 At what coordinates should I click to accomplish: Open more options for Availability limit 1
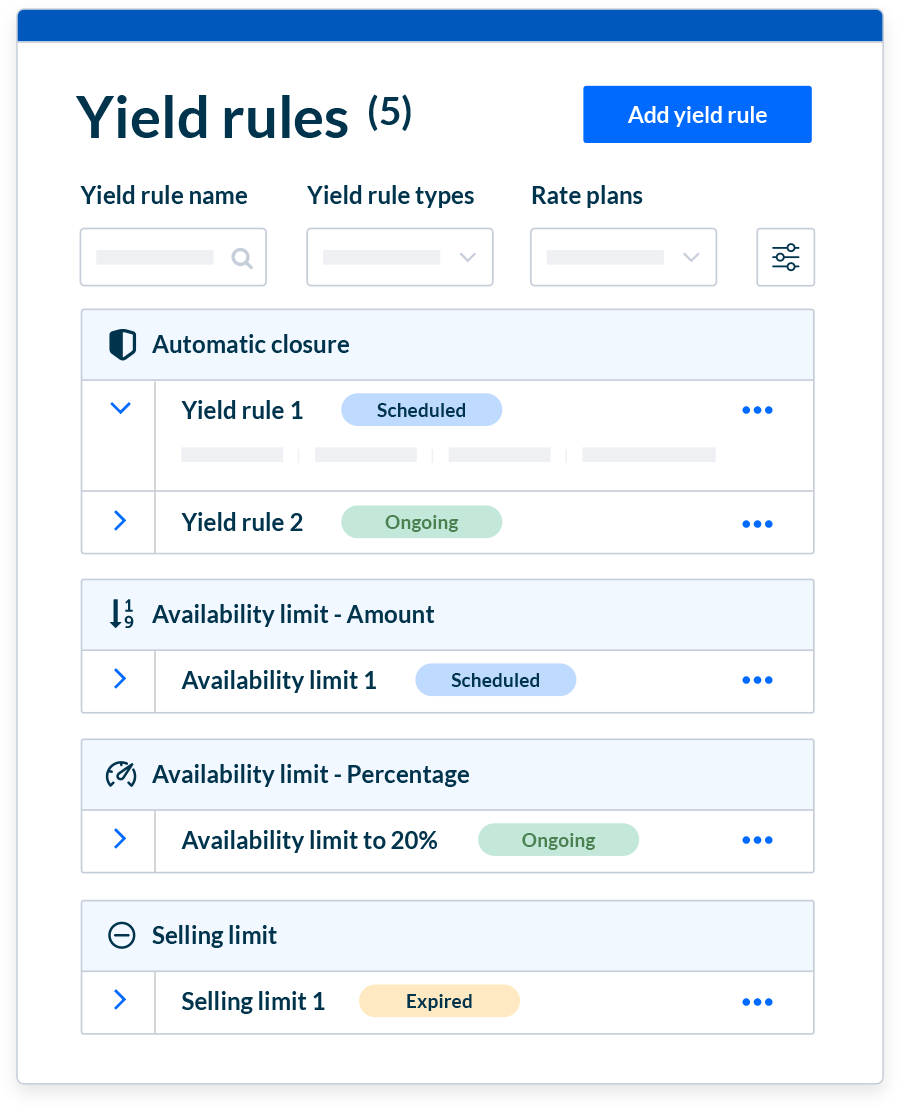(x=757, y=680)
